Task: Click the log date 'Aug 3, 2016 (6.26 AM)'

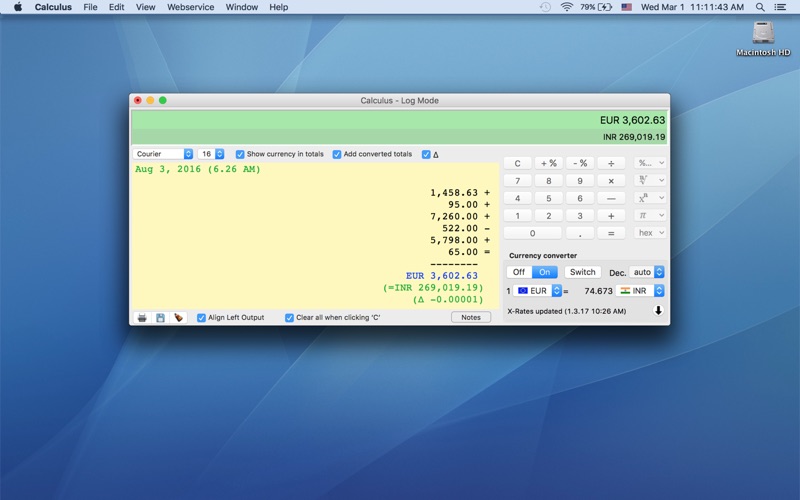Action: coord(197,169)
